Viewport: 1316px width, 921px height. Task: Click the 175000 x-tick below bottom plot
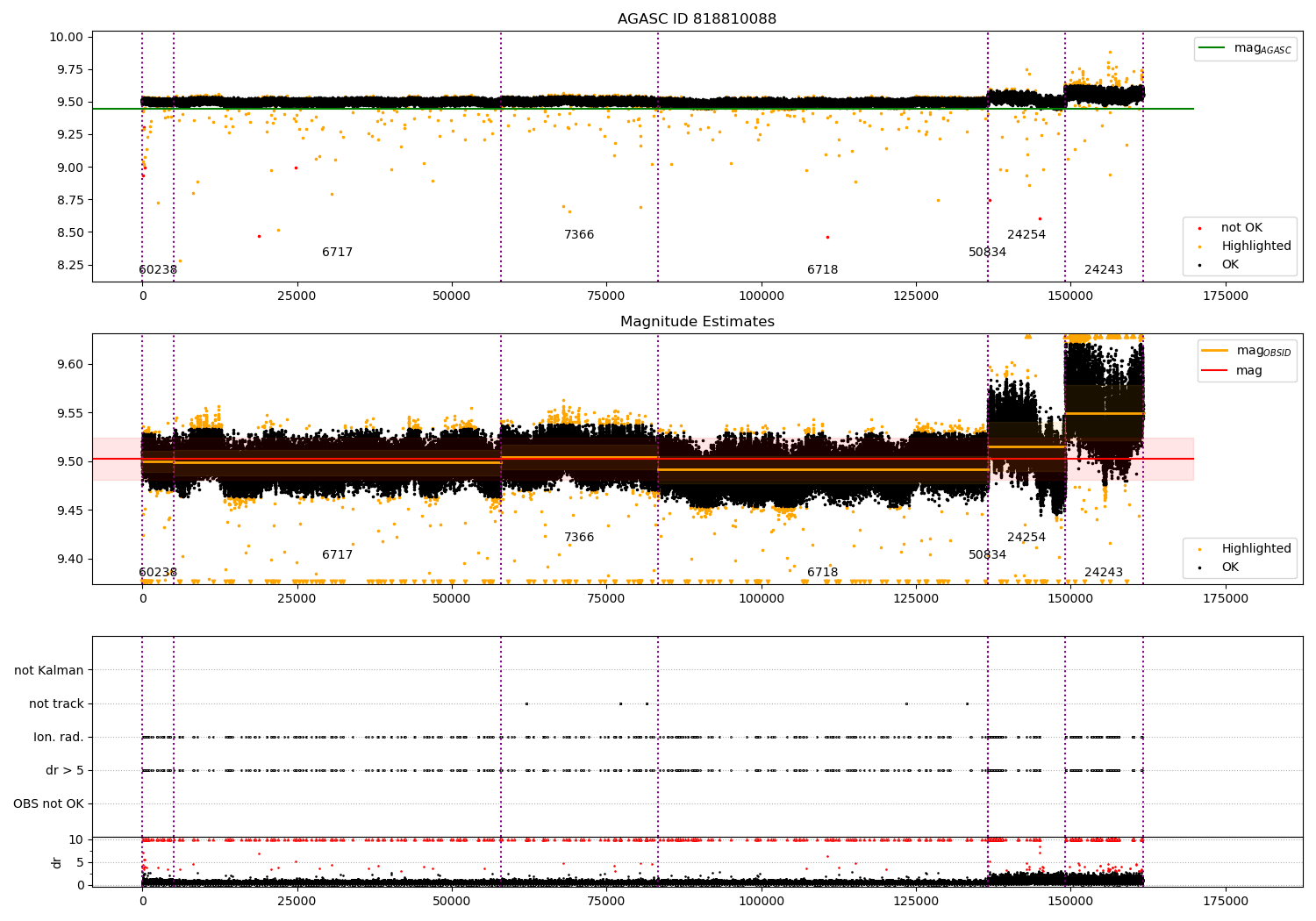(x=1225, y=902)
